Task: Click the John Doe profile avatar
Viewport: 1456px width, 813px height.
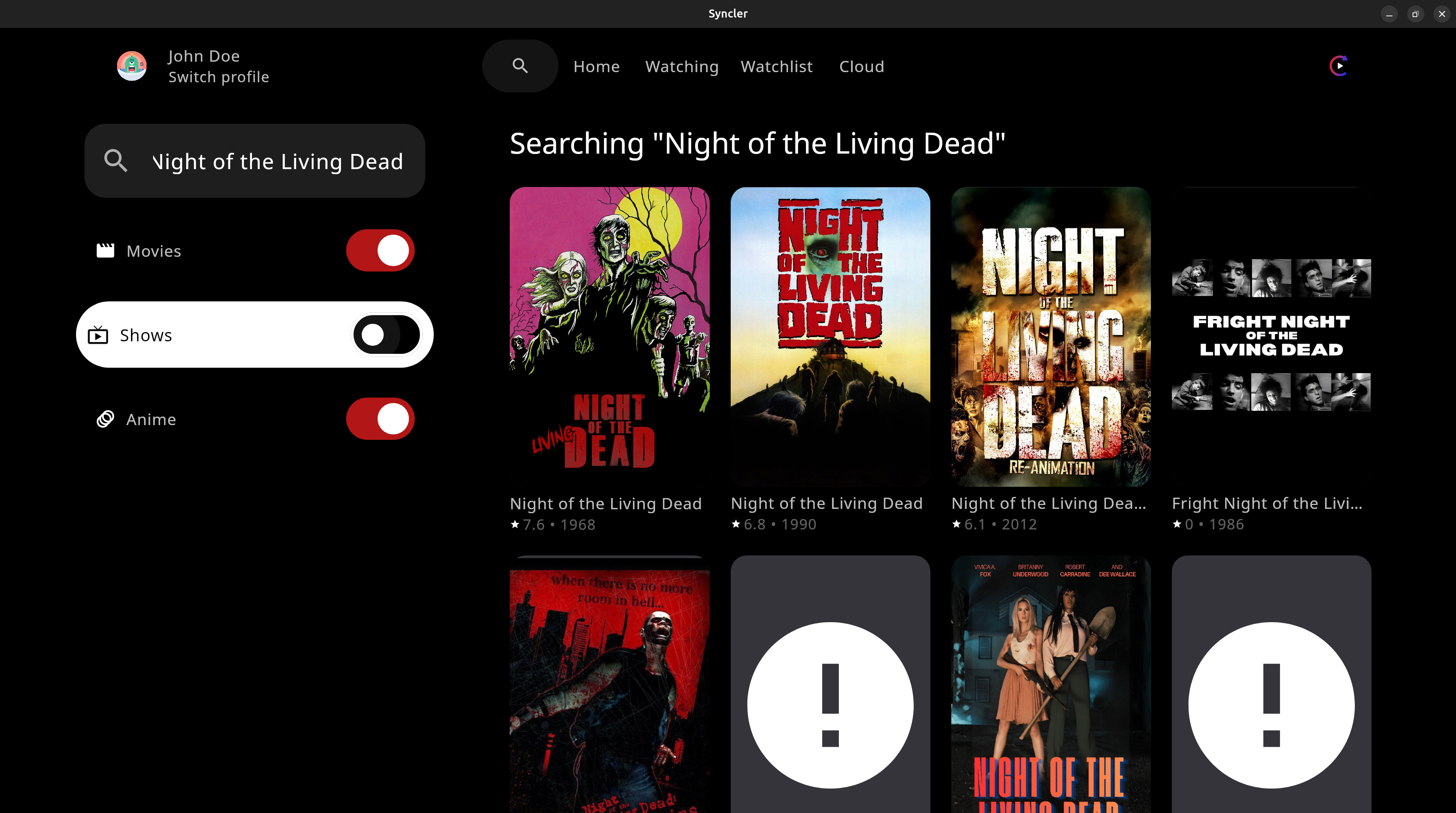Action: click(x=132, y=66)
